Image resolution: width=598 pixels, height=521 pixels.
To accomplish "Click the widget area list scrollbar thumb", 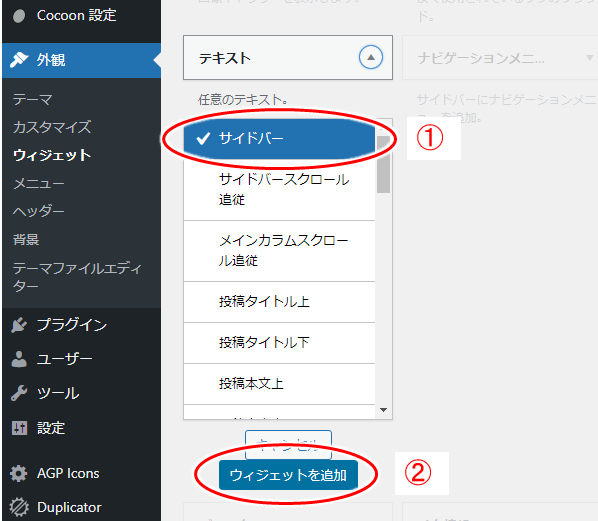I will click(383, 164).
